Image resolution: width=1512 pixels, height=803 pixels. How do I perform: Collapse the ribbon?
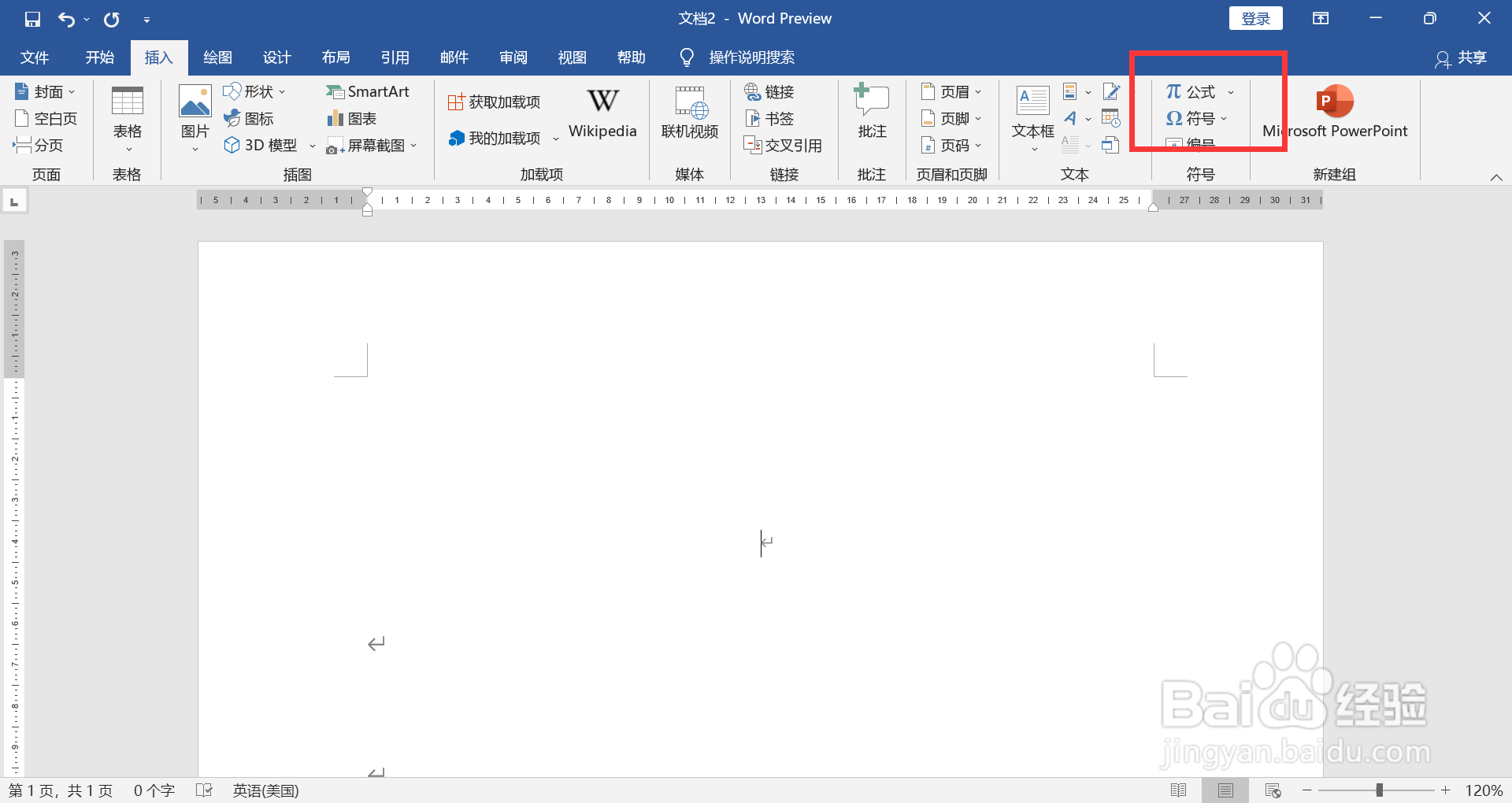[1496, 177]
